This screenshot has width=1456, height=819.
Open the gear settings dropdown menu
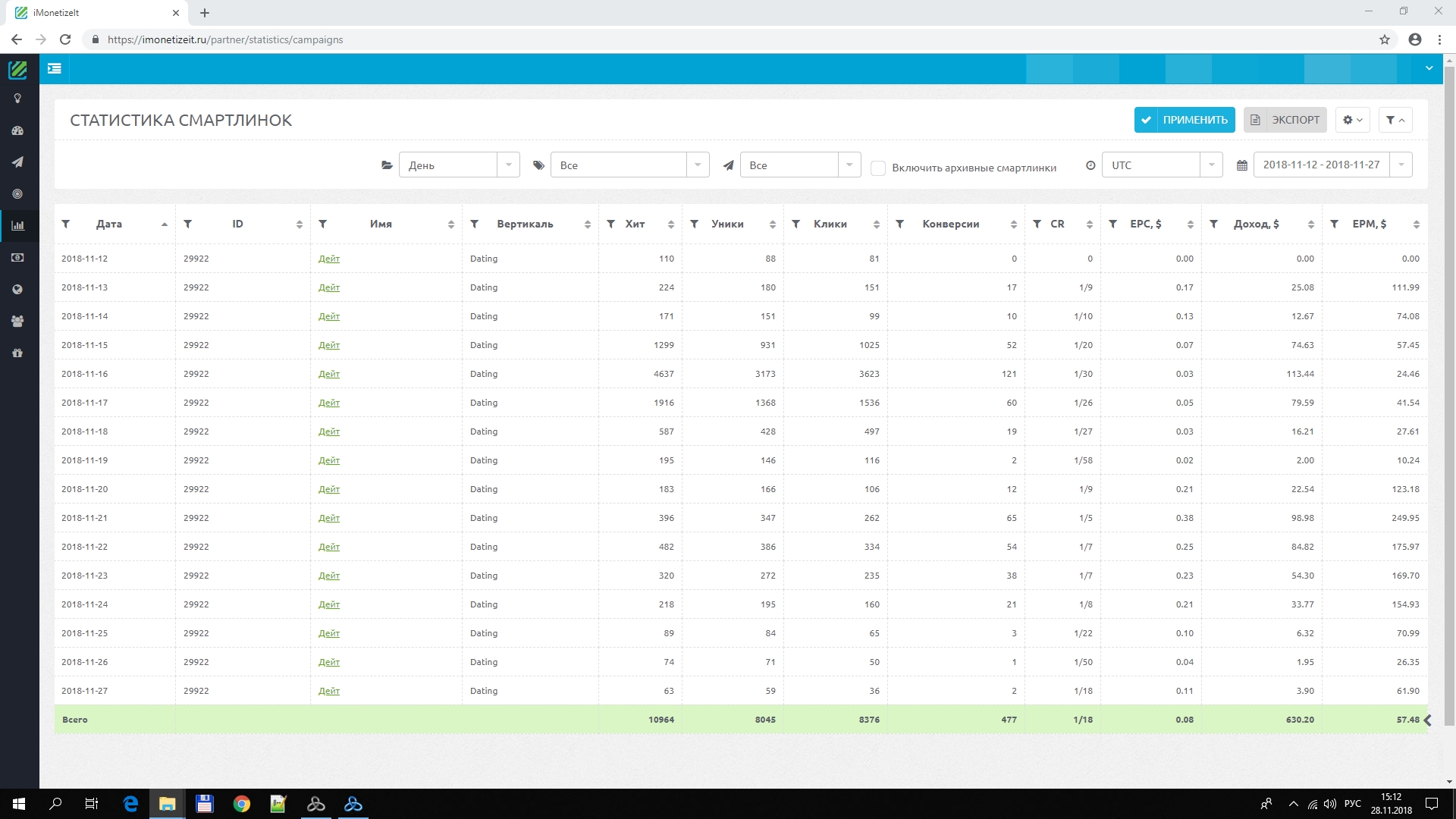[x=1352, y=120]
